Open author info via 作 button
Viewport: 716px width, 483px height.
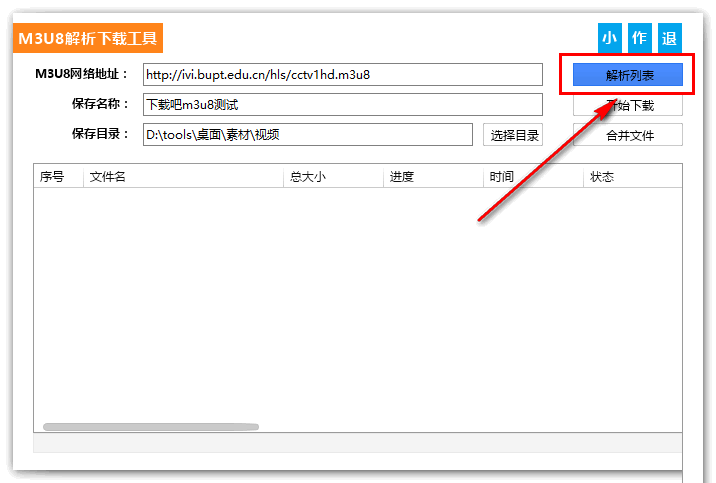[x=639, y=38]
